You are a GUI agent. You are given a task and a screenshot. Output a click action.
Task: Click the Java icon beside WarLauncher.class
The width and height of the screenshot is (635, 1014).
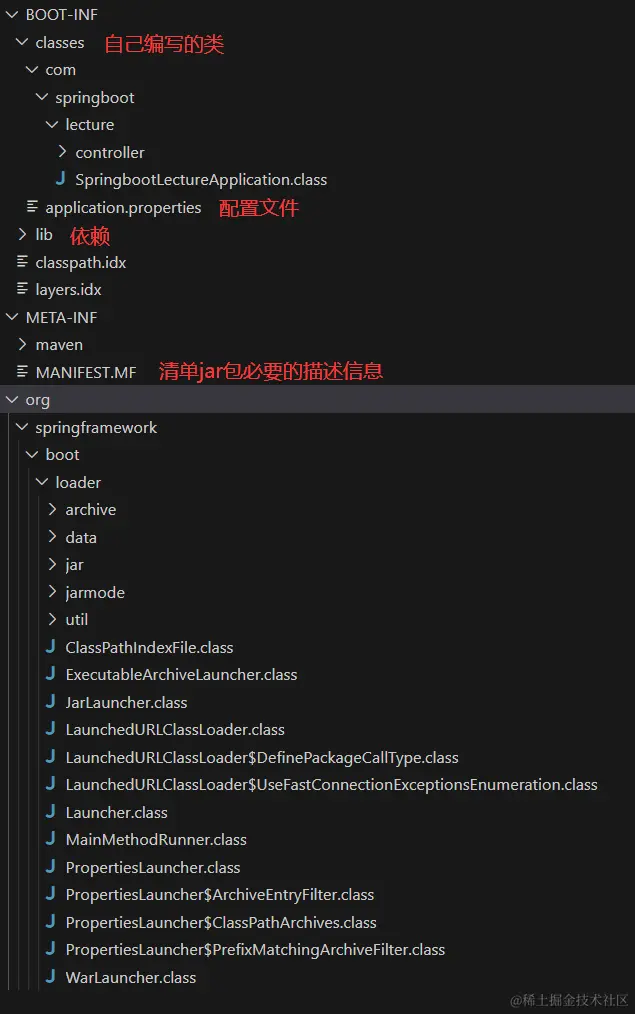[x=50, y=976]
